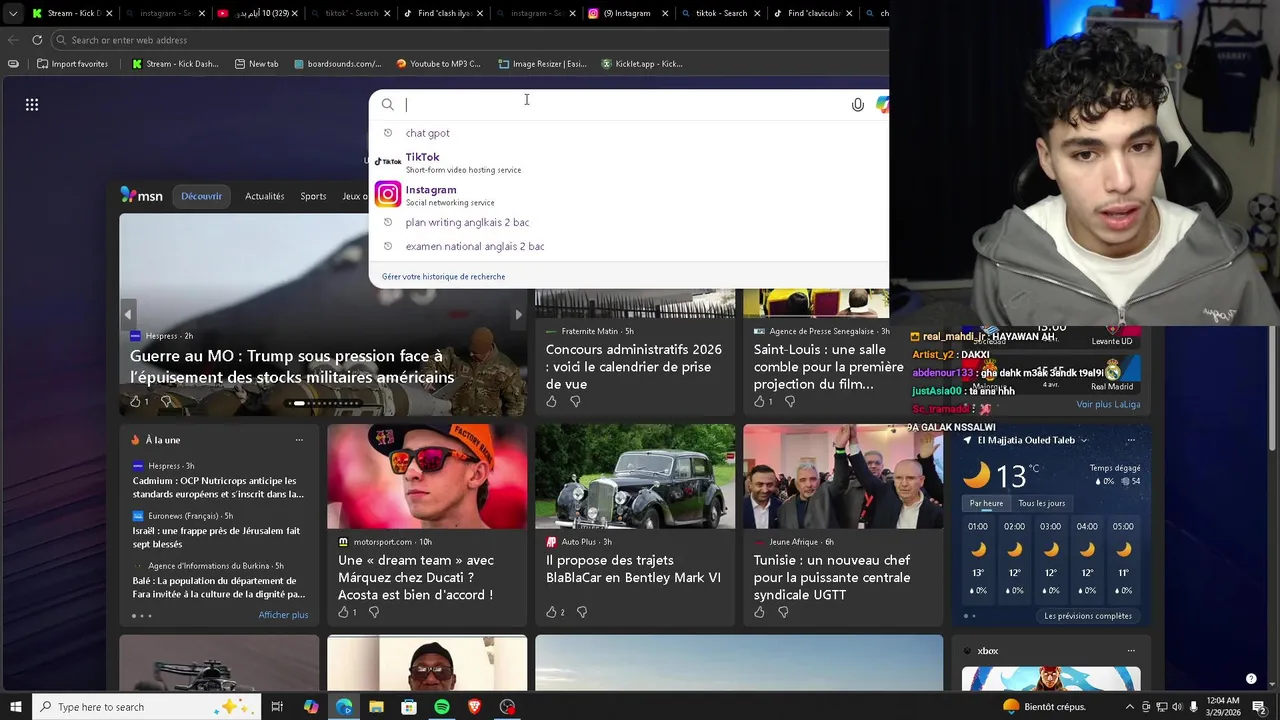The width and height of the screenshot is (1280, 720).
Task: Like the Concours administratifs article
Action: click(551, 402)
